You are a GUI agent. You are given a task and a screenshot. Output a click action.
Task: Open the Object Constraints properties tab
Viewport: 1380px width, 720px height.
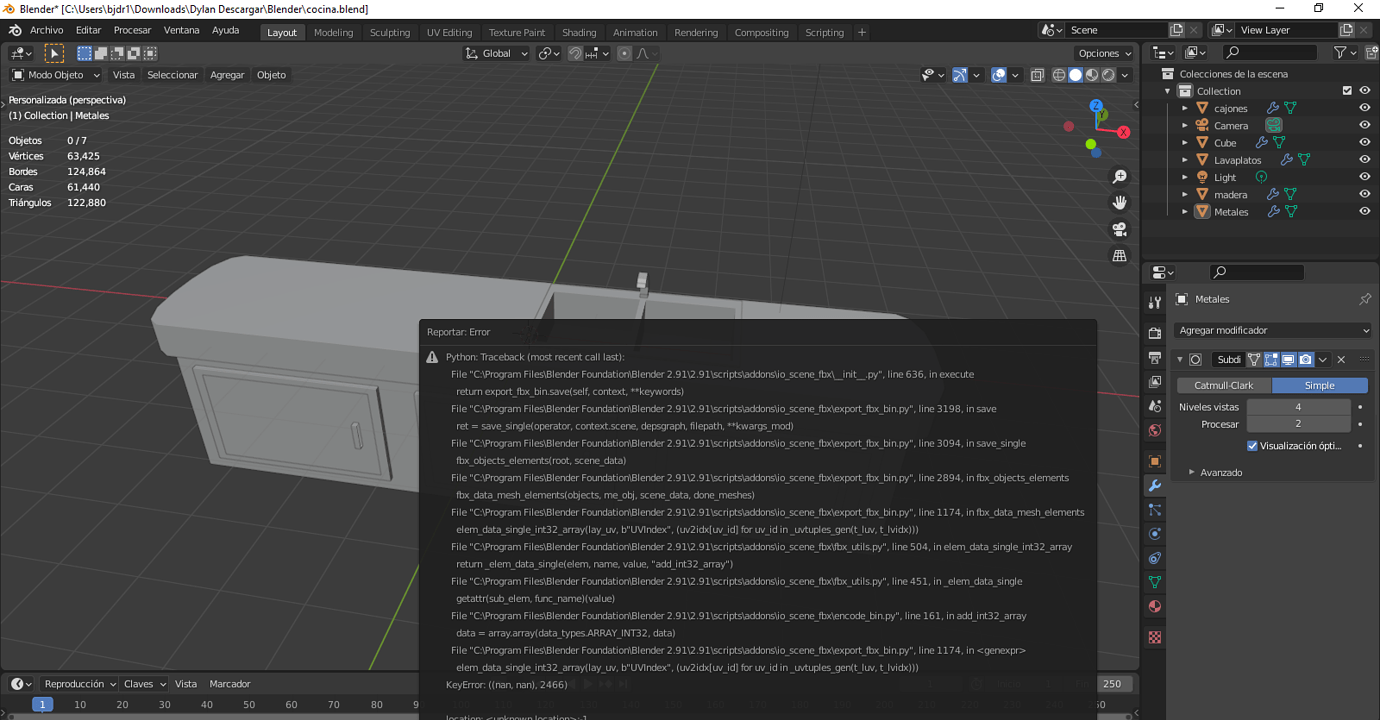(x=1155, y=558)
